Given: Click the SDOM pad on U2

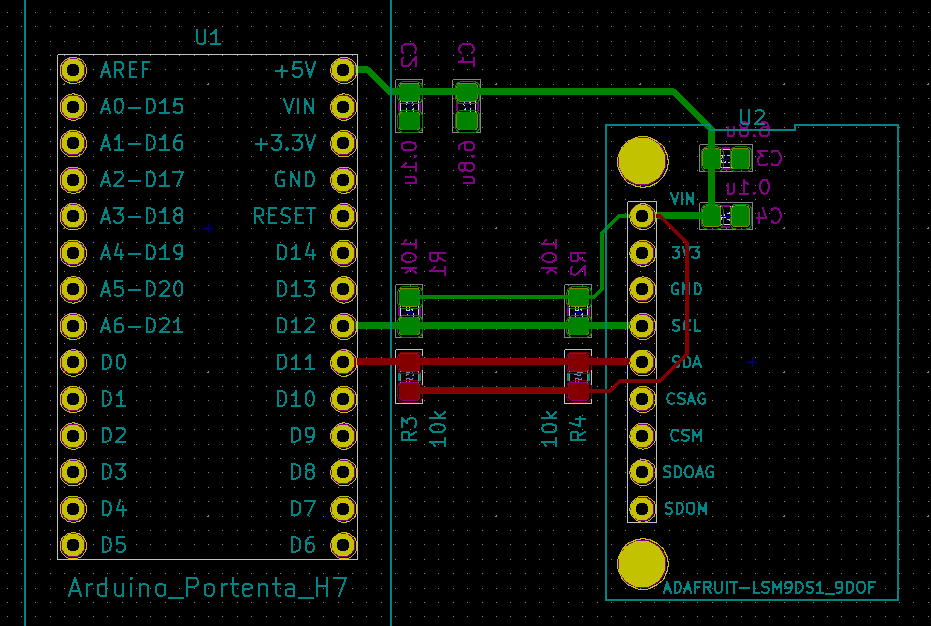Looking at the screenshot, I should [x=641, y=509].
